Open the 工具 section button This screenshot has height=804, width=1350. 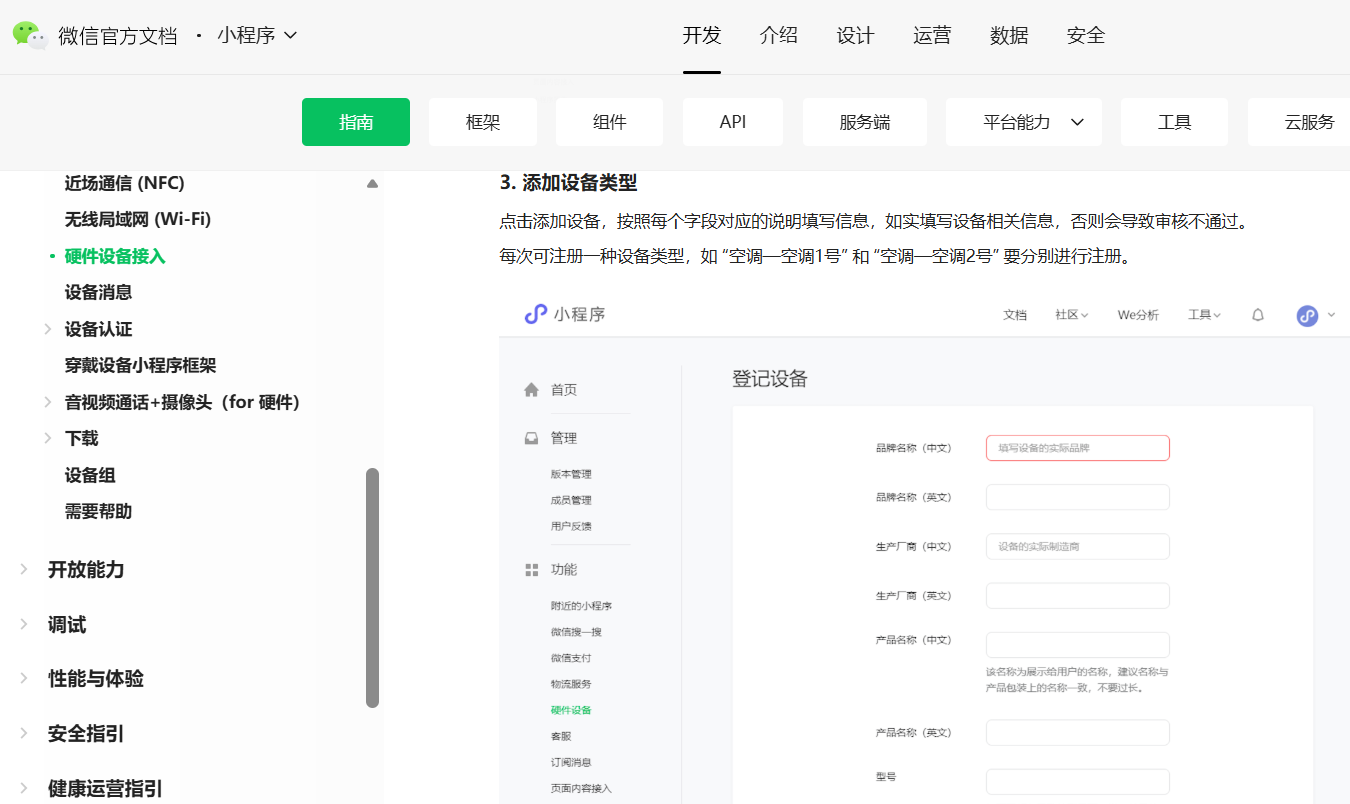[x=1175, y=122]
